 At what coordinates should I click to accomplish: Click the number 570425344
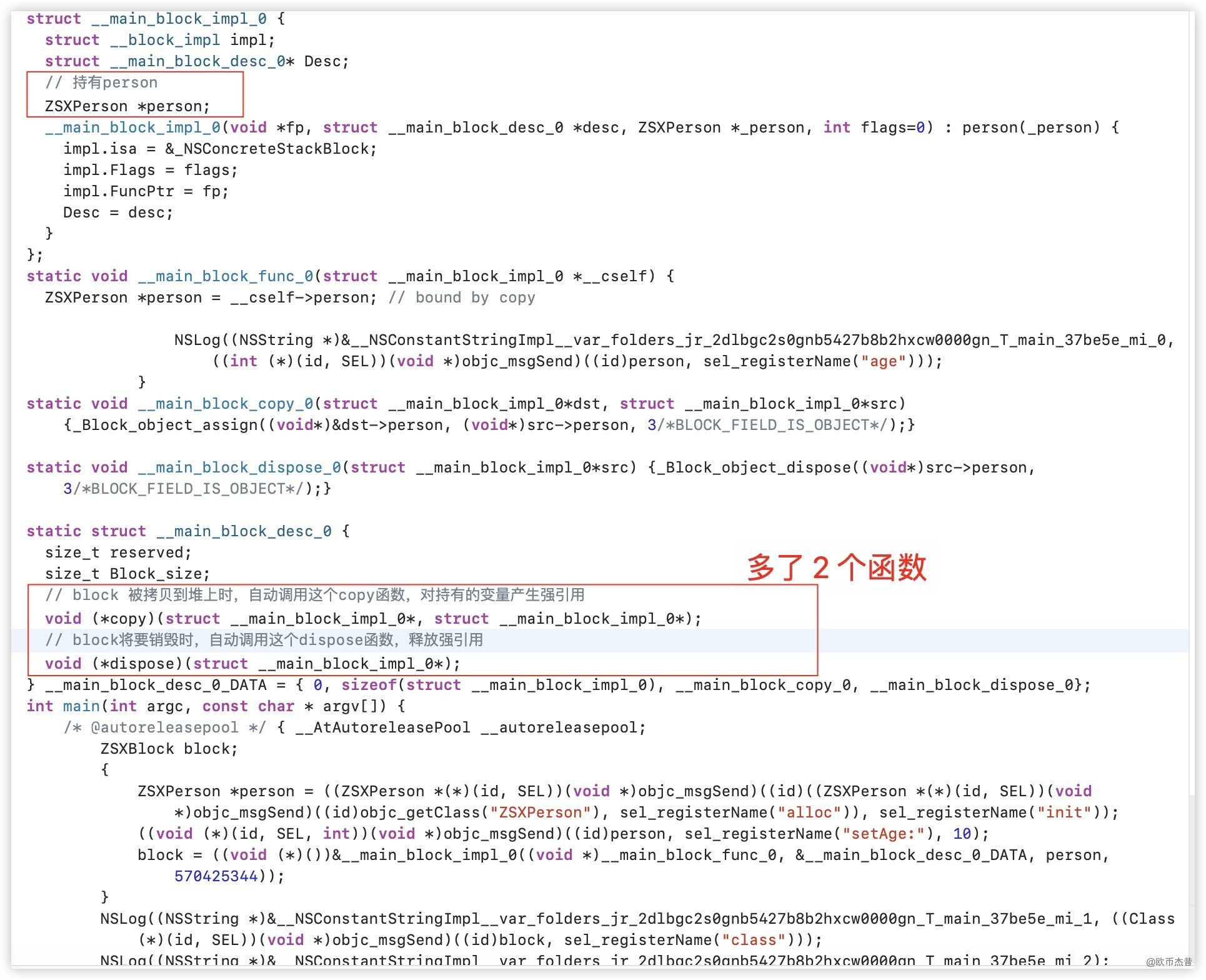point(216,876)
